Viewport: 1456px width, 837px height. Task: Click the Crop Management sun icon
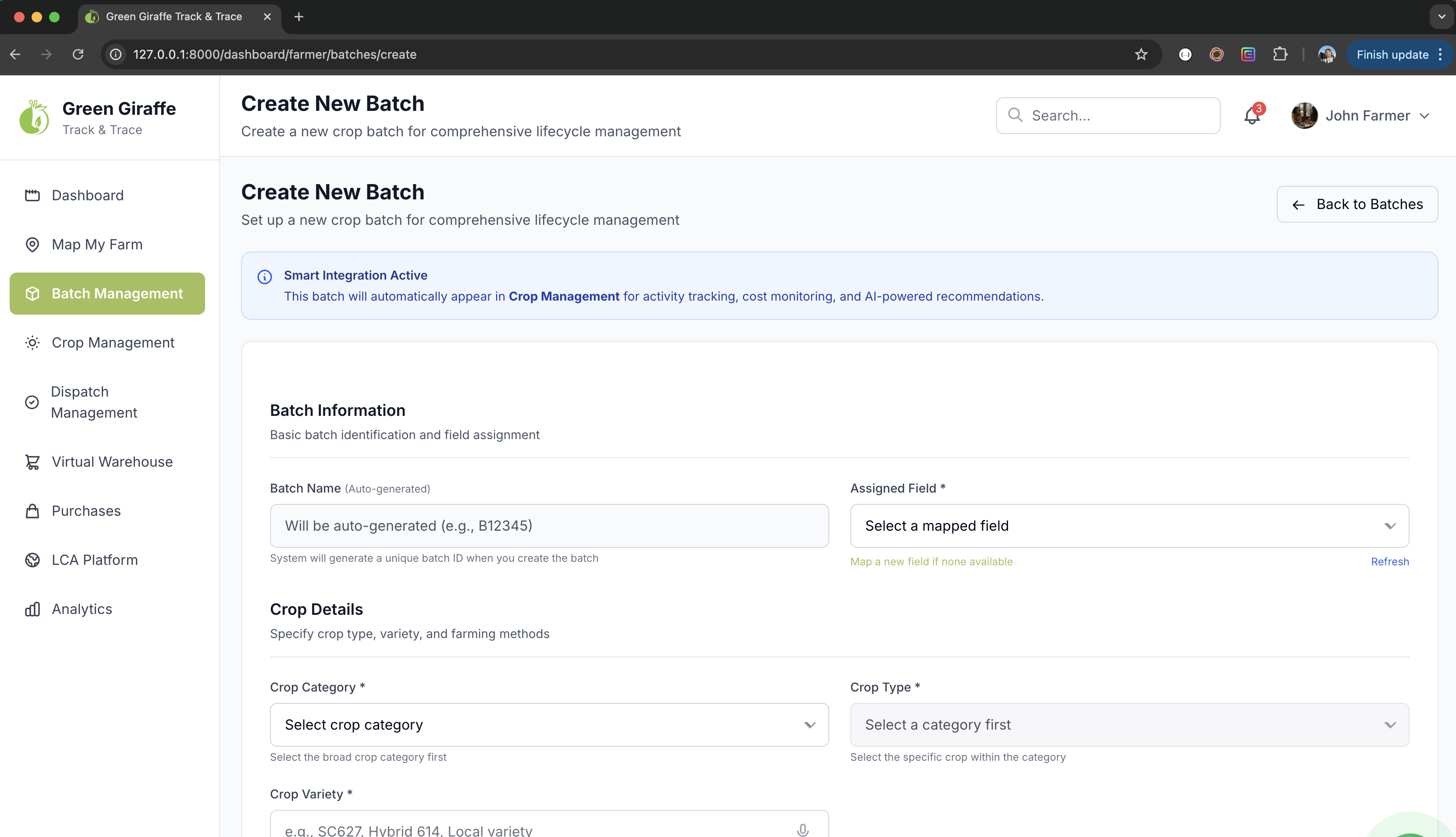click(32, 343)
